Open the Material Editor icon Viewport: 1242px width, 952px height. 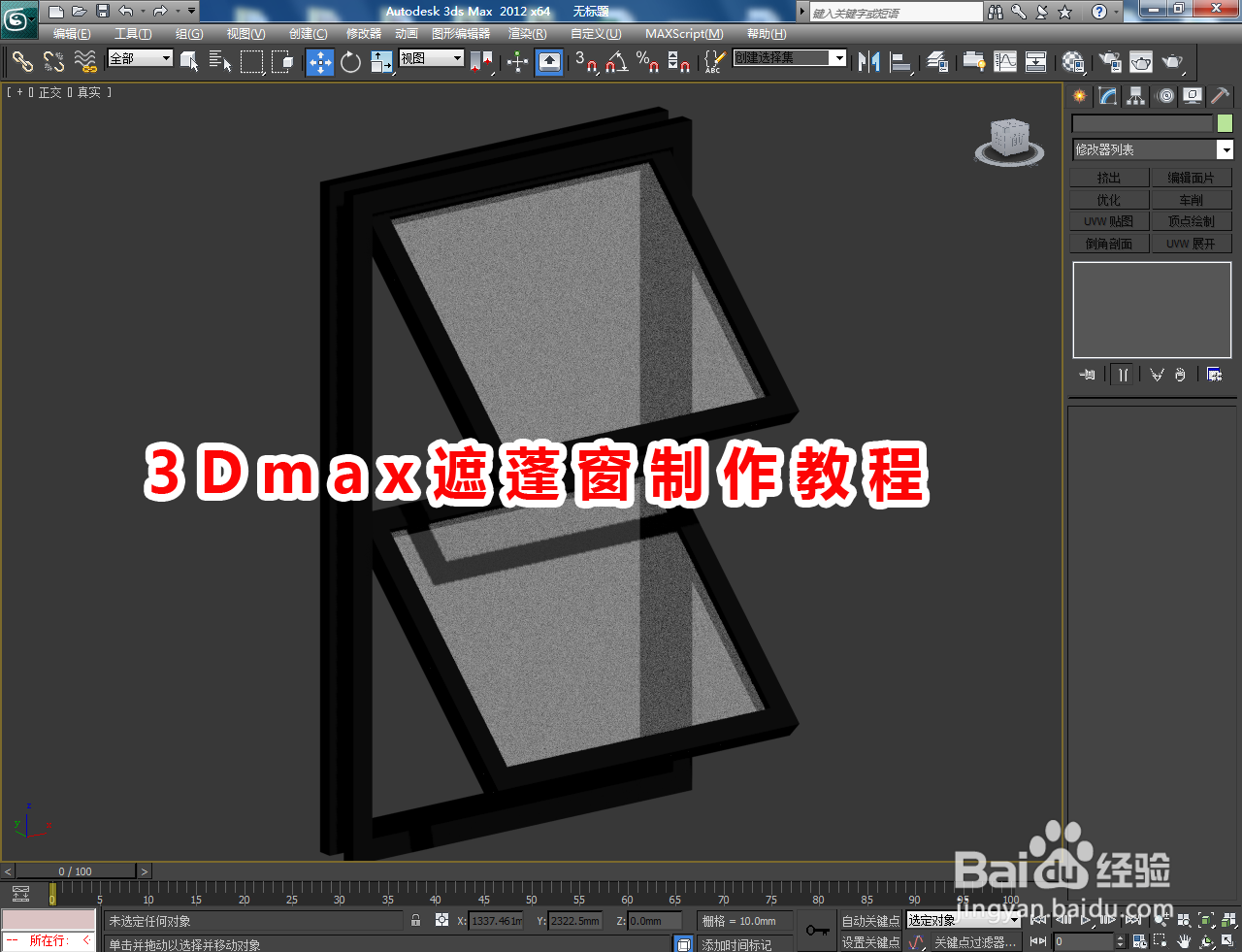pos(1072,61)
